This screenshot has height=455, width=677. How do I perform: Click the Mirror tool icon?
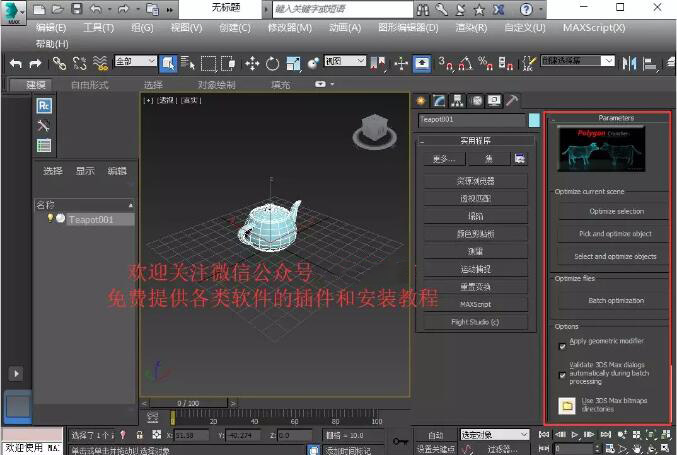tap(629, 63)
